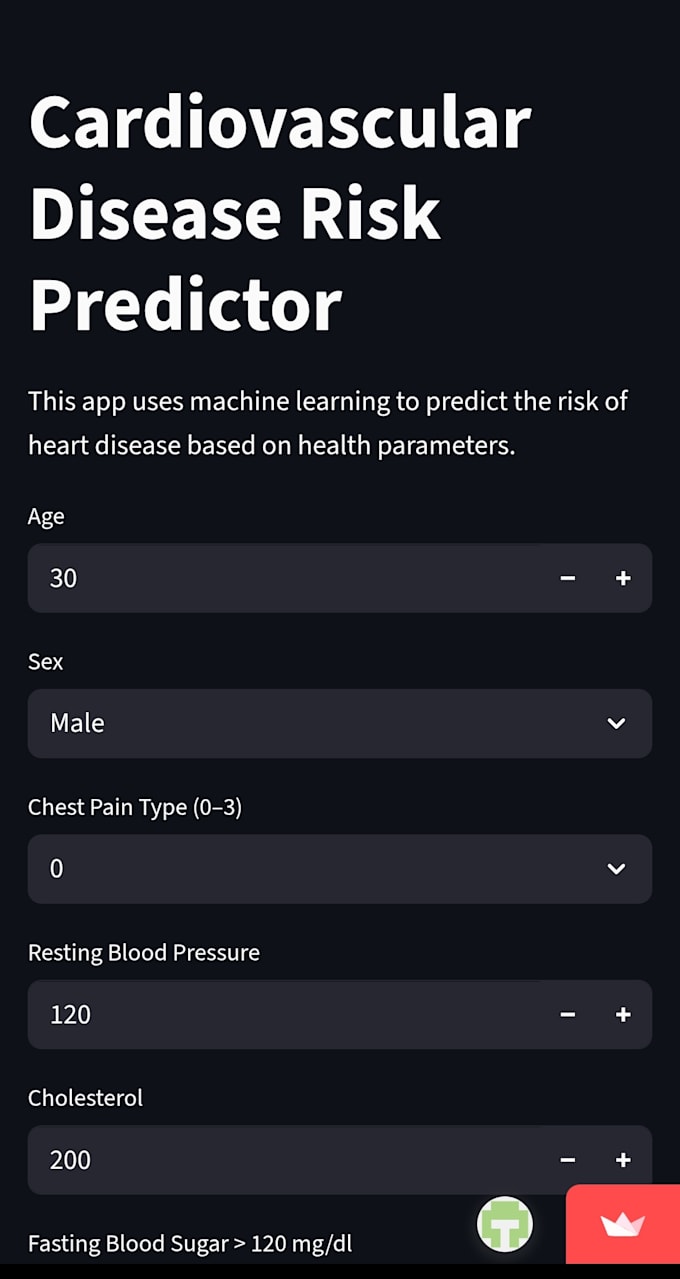Click the Fasting Blood Sugar label

pos(190,1244)
